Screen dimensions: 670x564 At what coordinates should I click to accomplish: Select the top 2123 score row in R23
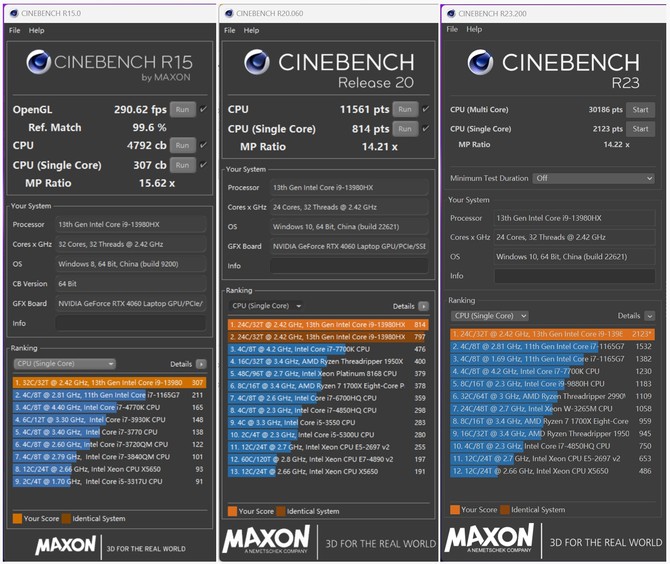click(552, 334)
